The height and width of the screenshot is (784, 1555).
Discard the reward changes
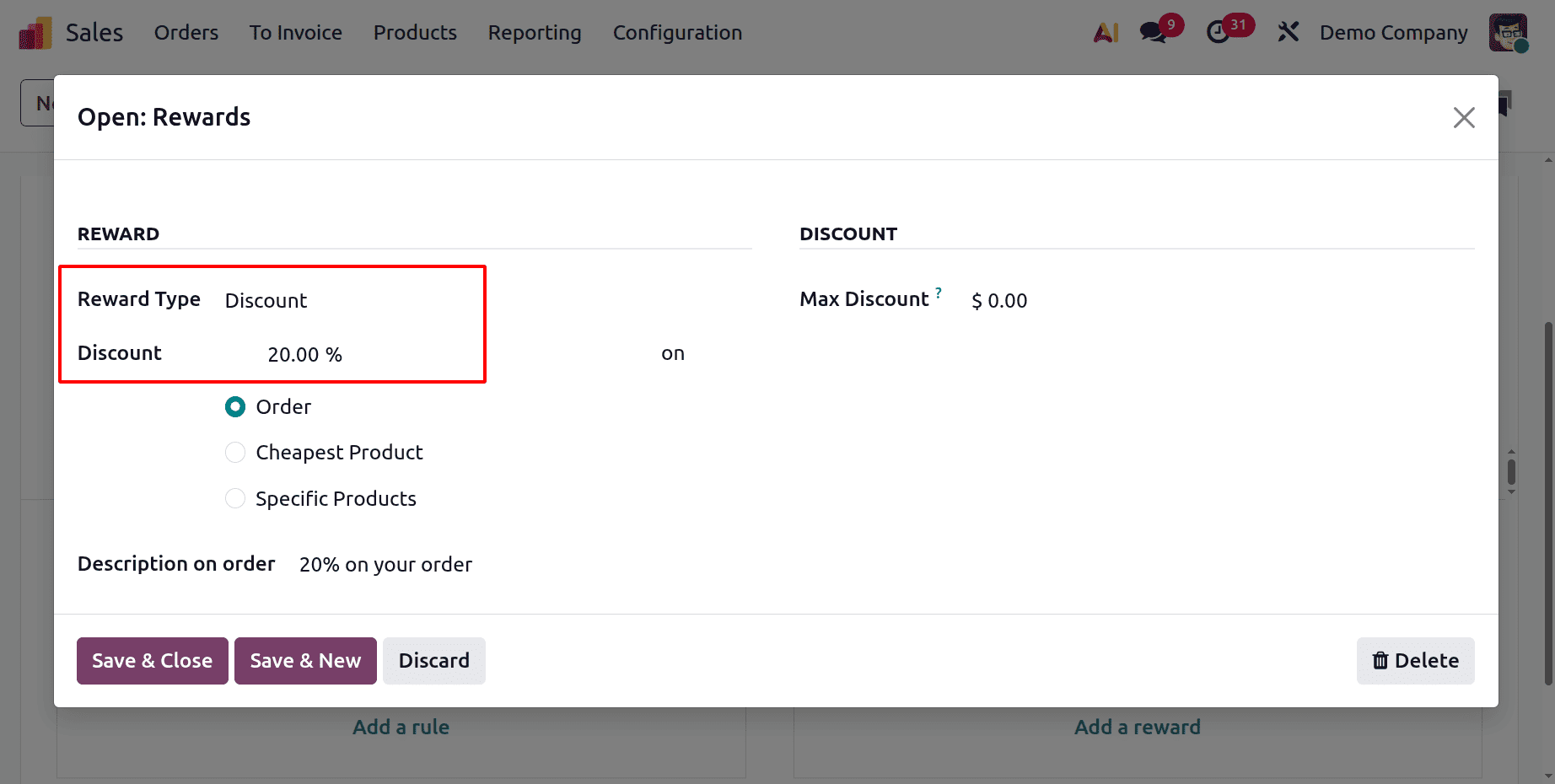point(433,660)
